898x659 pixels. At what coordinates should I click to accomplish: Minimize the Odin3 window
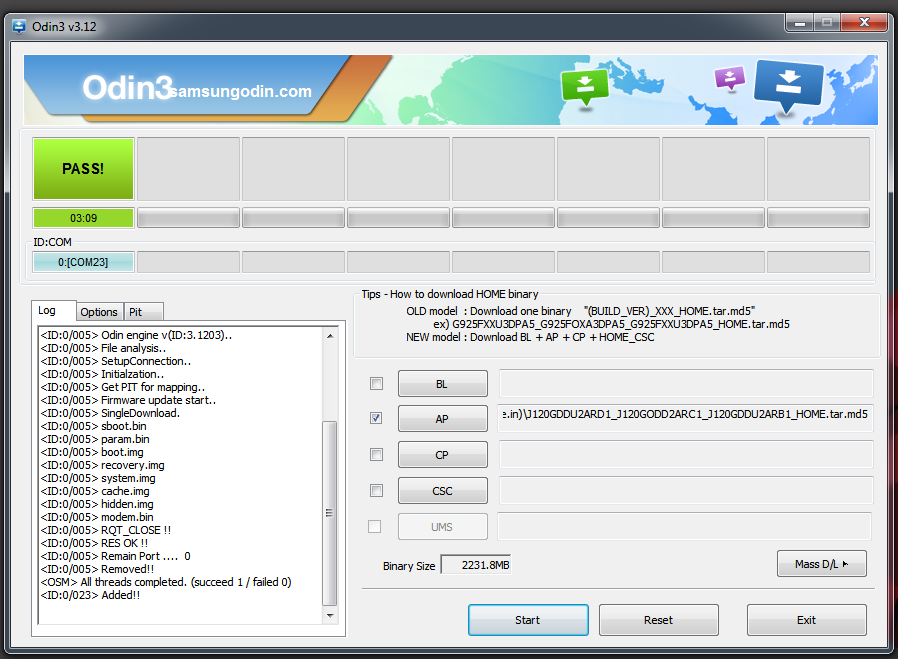coord(799,23)
